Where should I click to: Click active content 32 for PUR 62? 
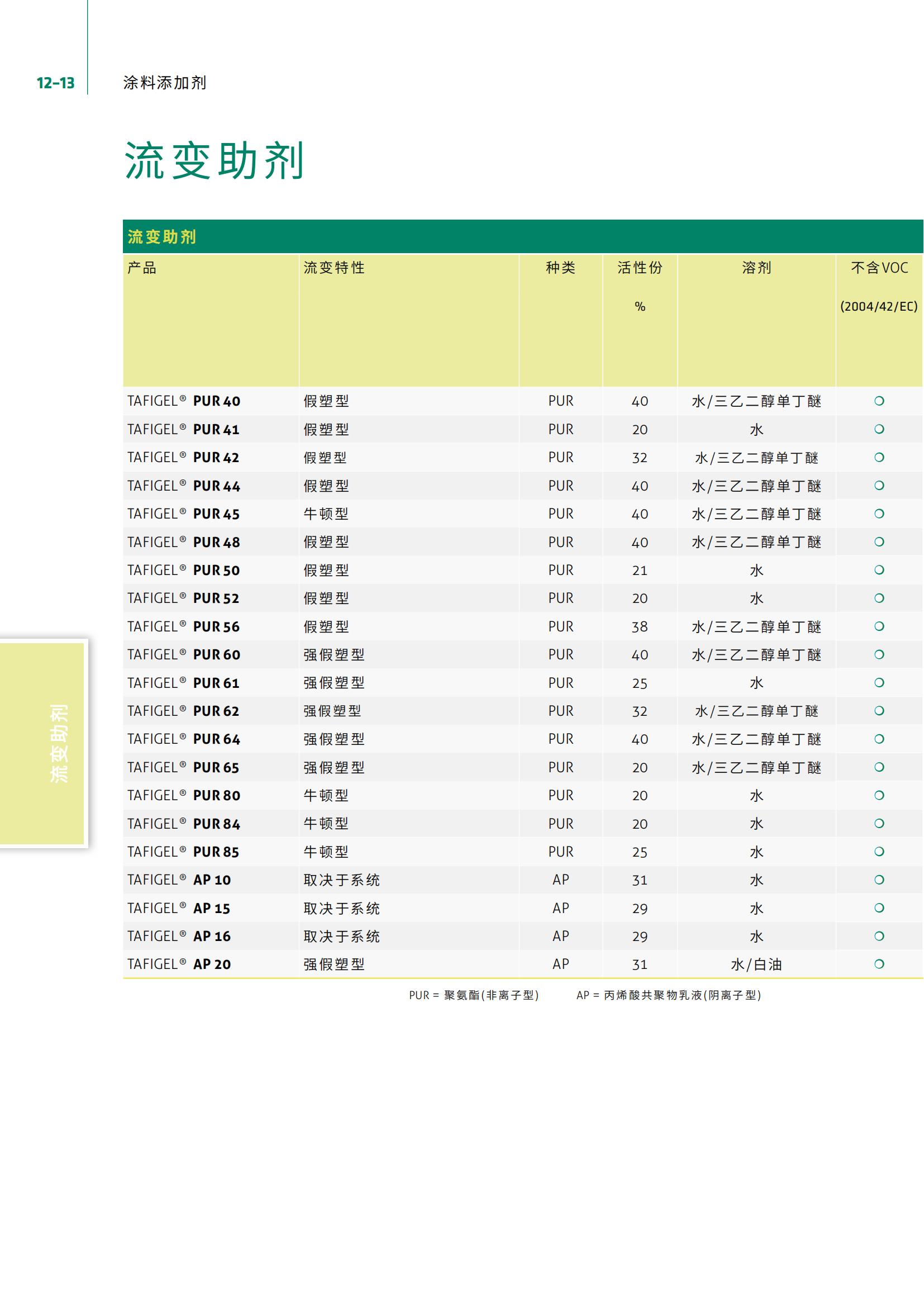(640, 711)
